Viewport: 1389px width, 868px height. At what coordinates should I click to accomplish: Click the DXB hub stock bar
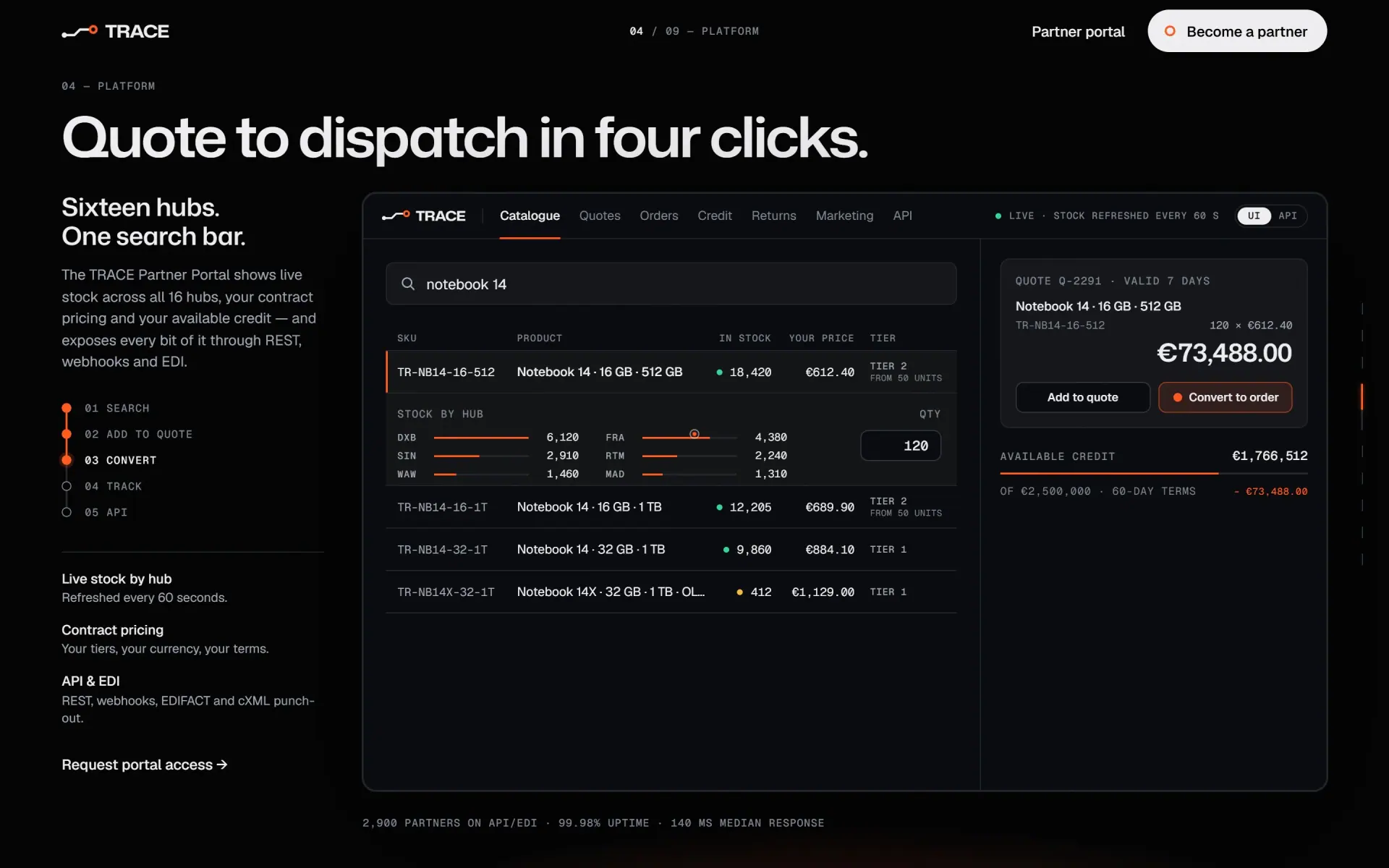(481, 438)
